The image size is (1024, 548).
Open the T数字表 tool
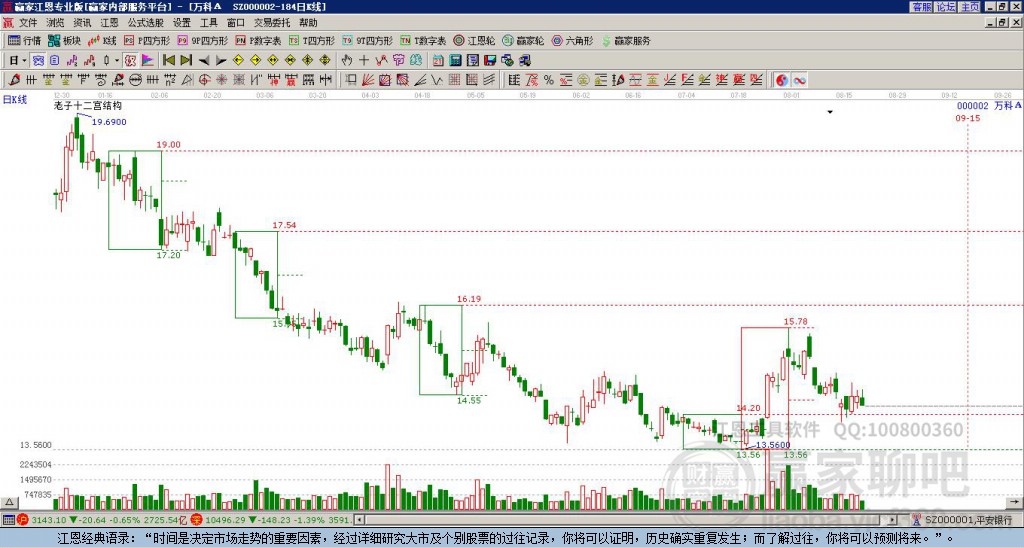coord(423,40)
